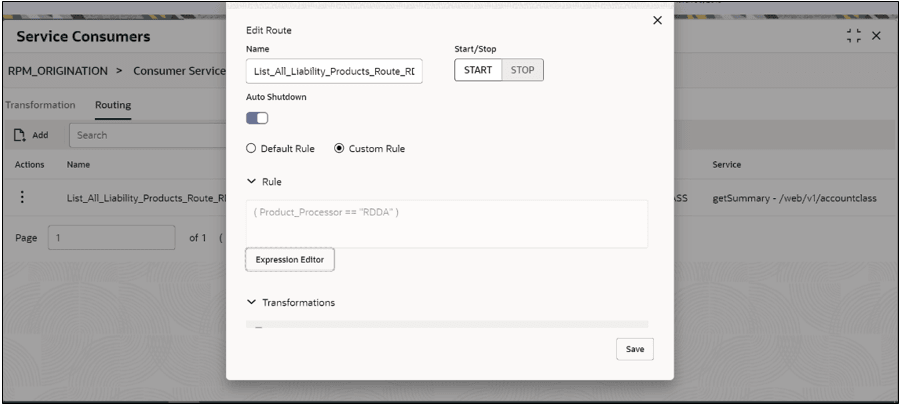
Task: Close the Service Consumers panel
Action: (x=876, y=36)
